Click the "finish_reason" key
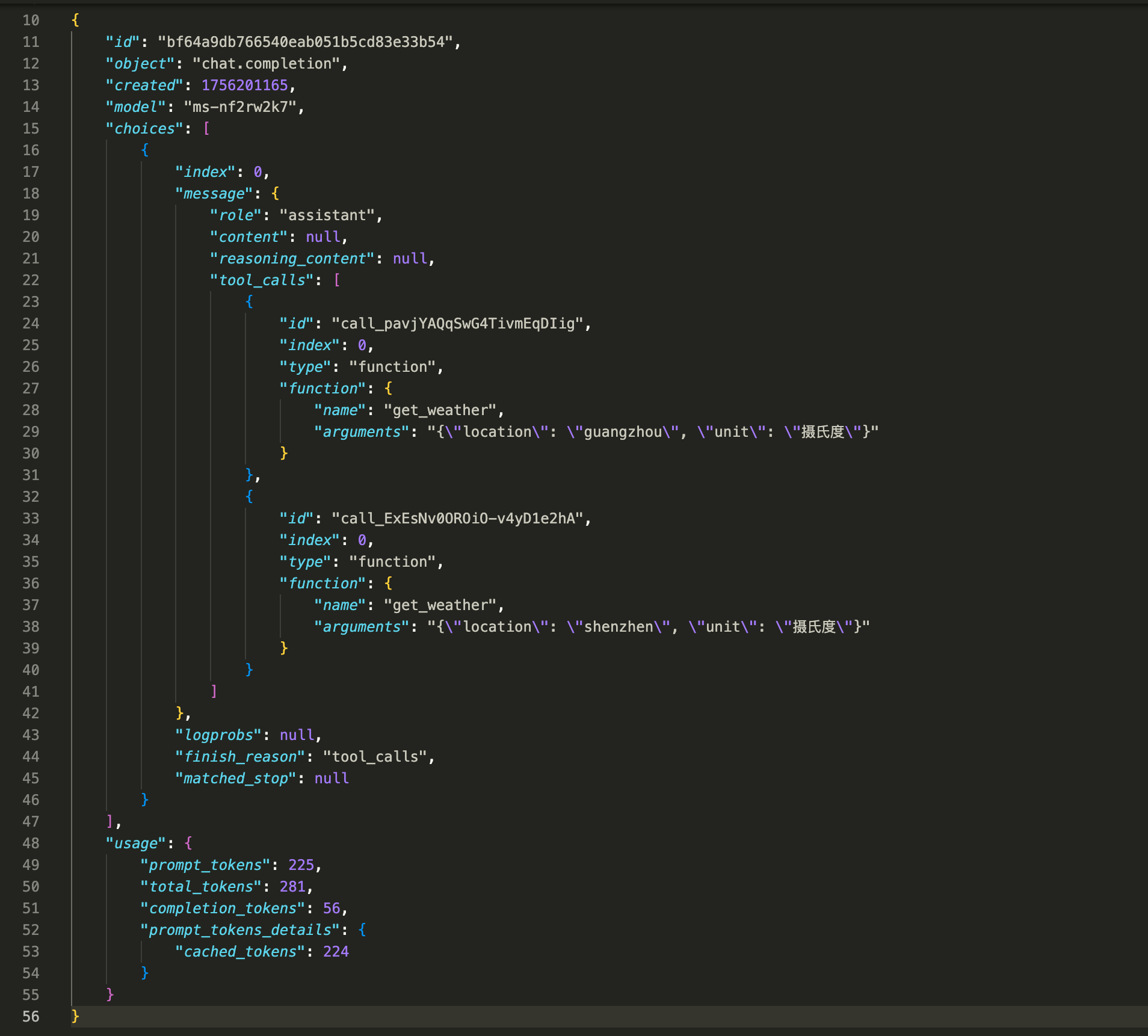The width and height of the screenshot is (1148, 1036). (x=240, y=757)
